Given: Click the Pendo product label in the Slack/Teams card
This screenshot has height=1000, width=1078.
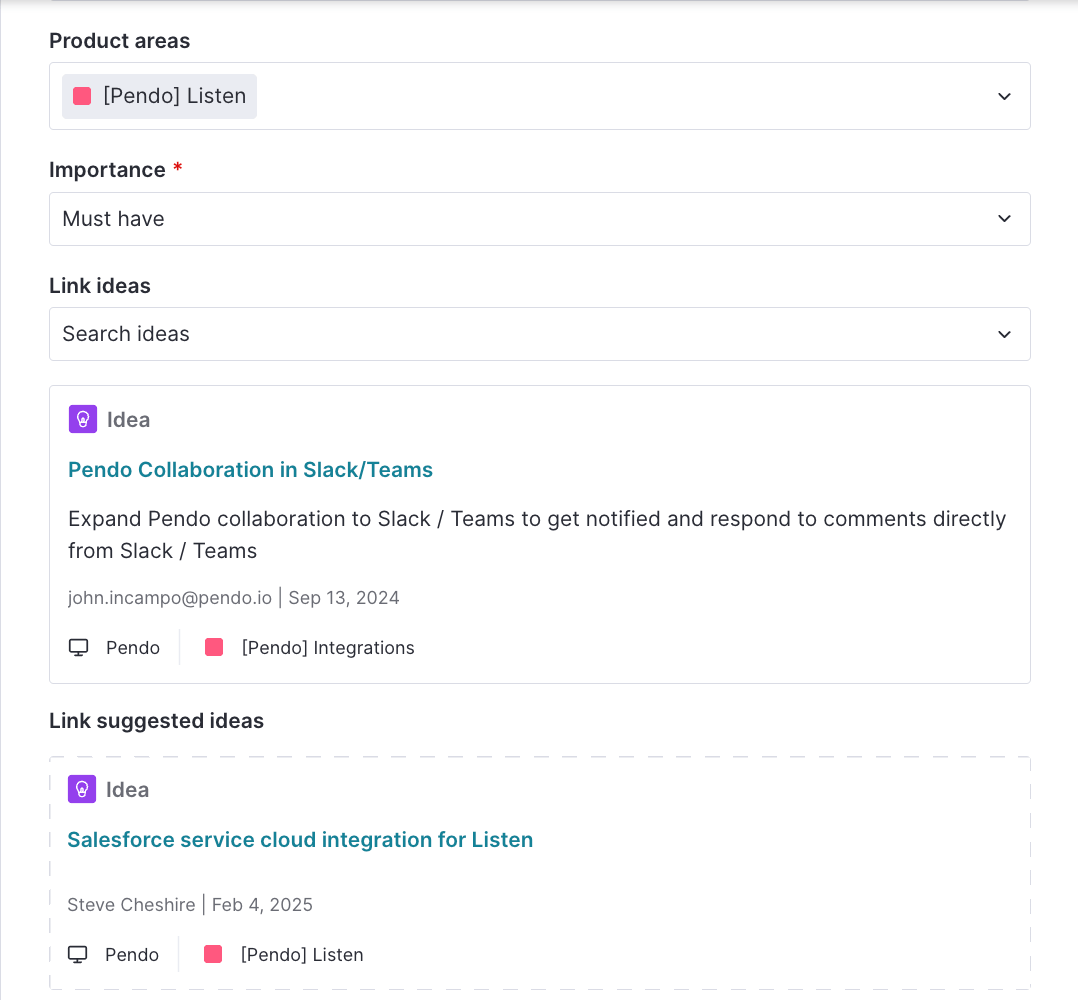Looking at the screenshot, I should (x=133, y=647).
